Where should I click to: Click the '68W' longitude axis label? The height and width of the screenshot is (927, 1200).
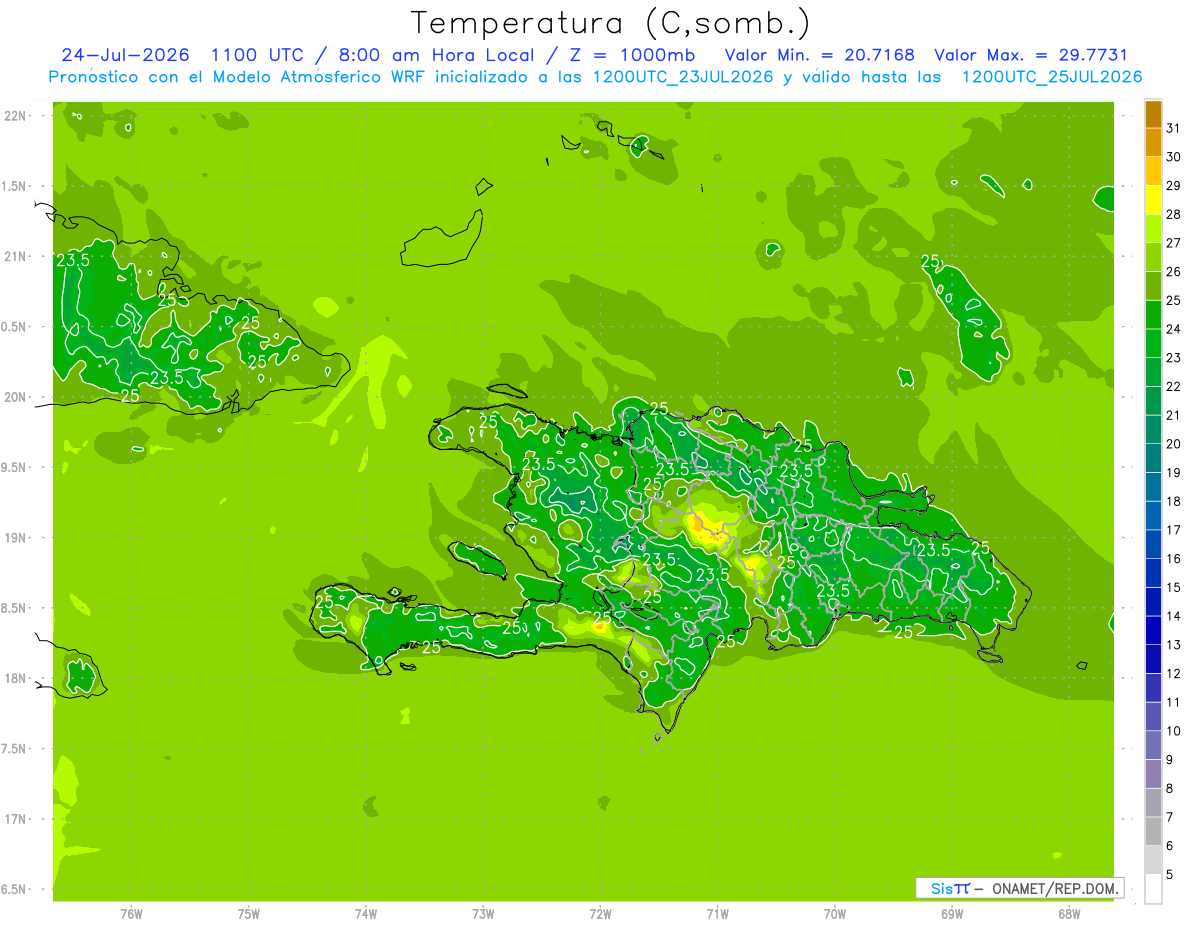[x=1069, y=914]
